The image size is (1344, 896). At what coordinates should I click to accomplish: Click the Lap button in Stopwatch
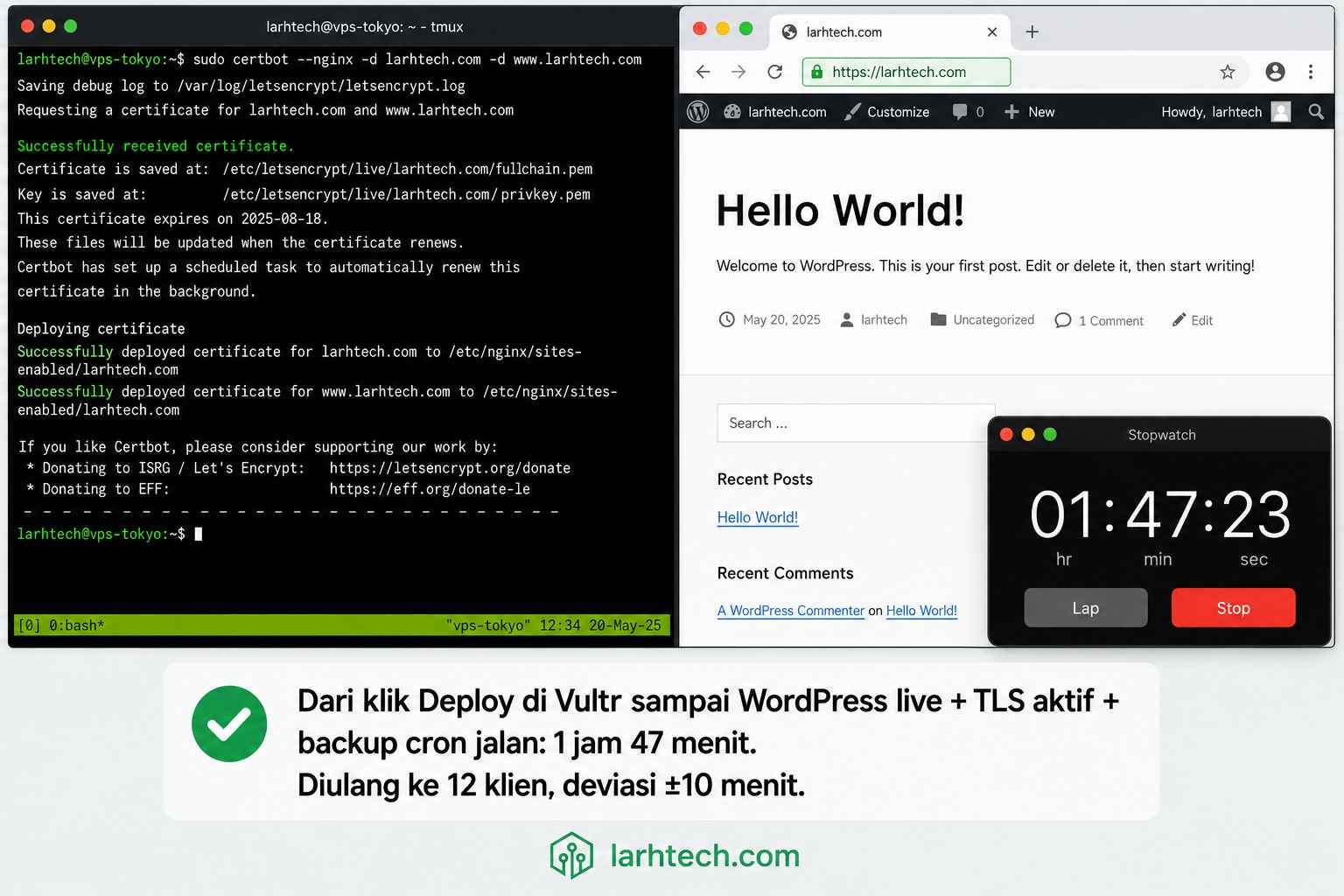[1086, 608]
